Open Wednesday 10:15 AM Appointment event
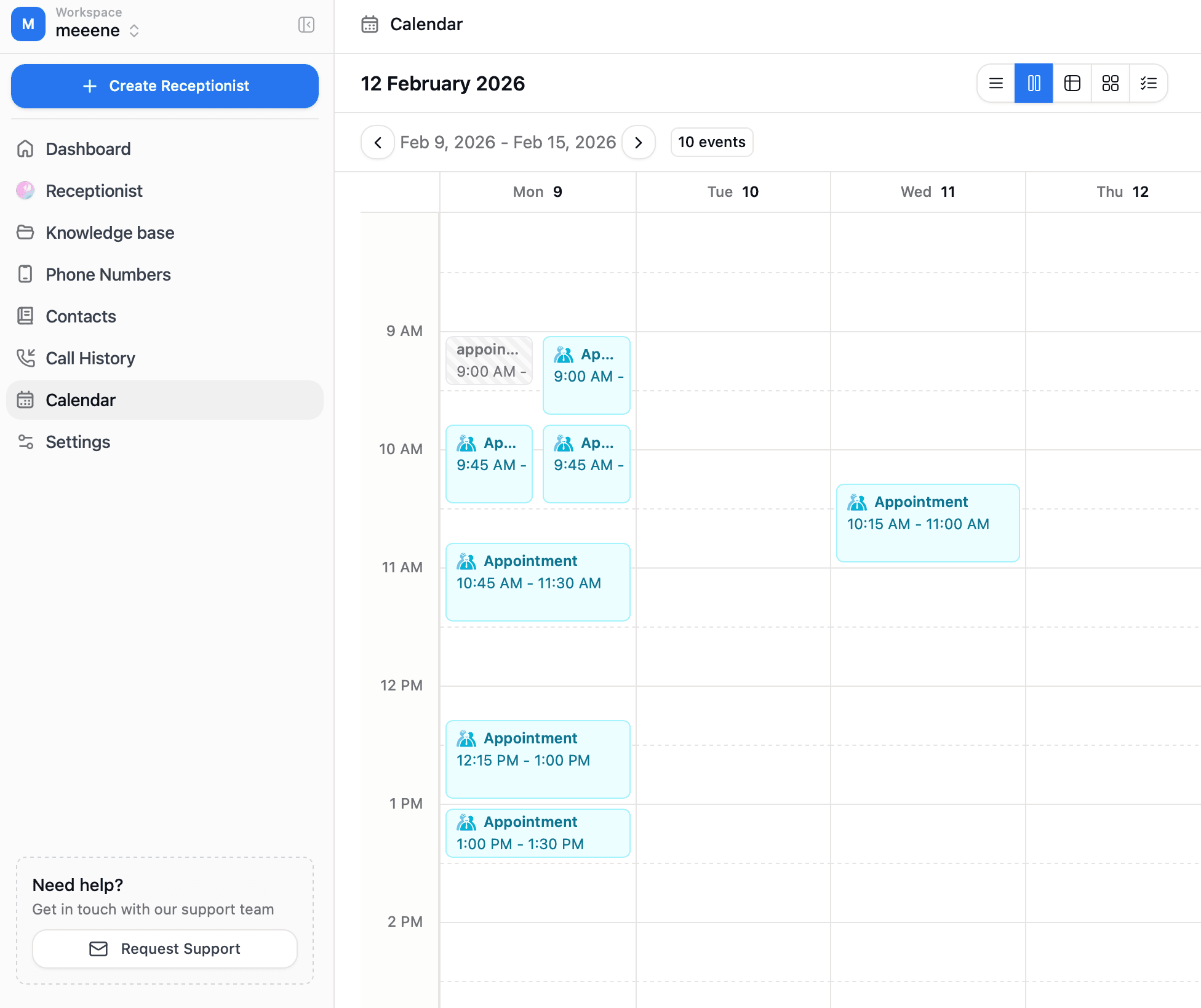 click(927, 522)
